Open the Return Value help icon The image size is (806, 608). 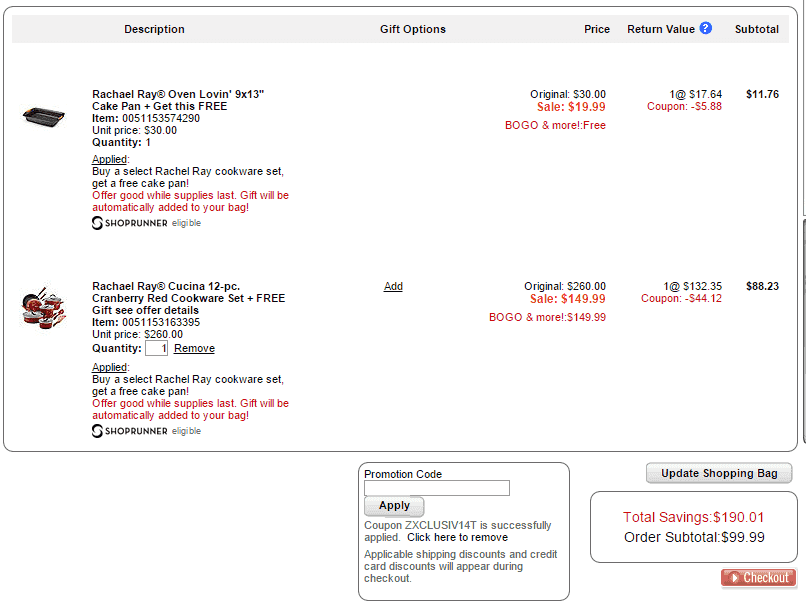point(706,28)
